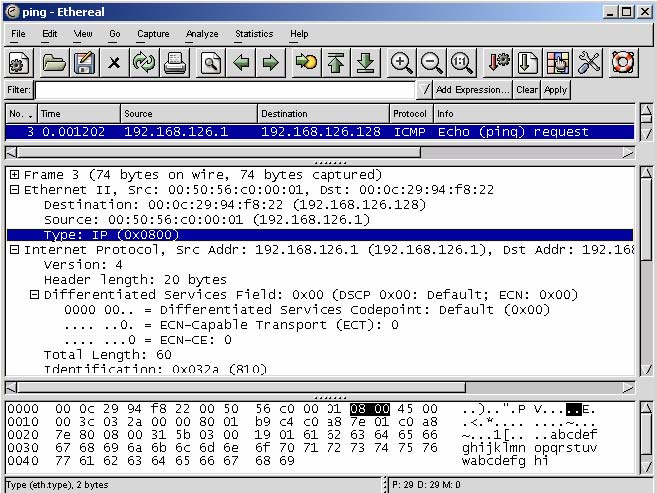Jump to first packet arrow icon
The width and height of the screenshot is (657, 493).
(335, 63)
